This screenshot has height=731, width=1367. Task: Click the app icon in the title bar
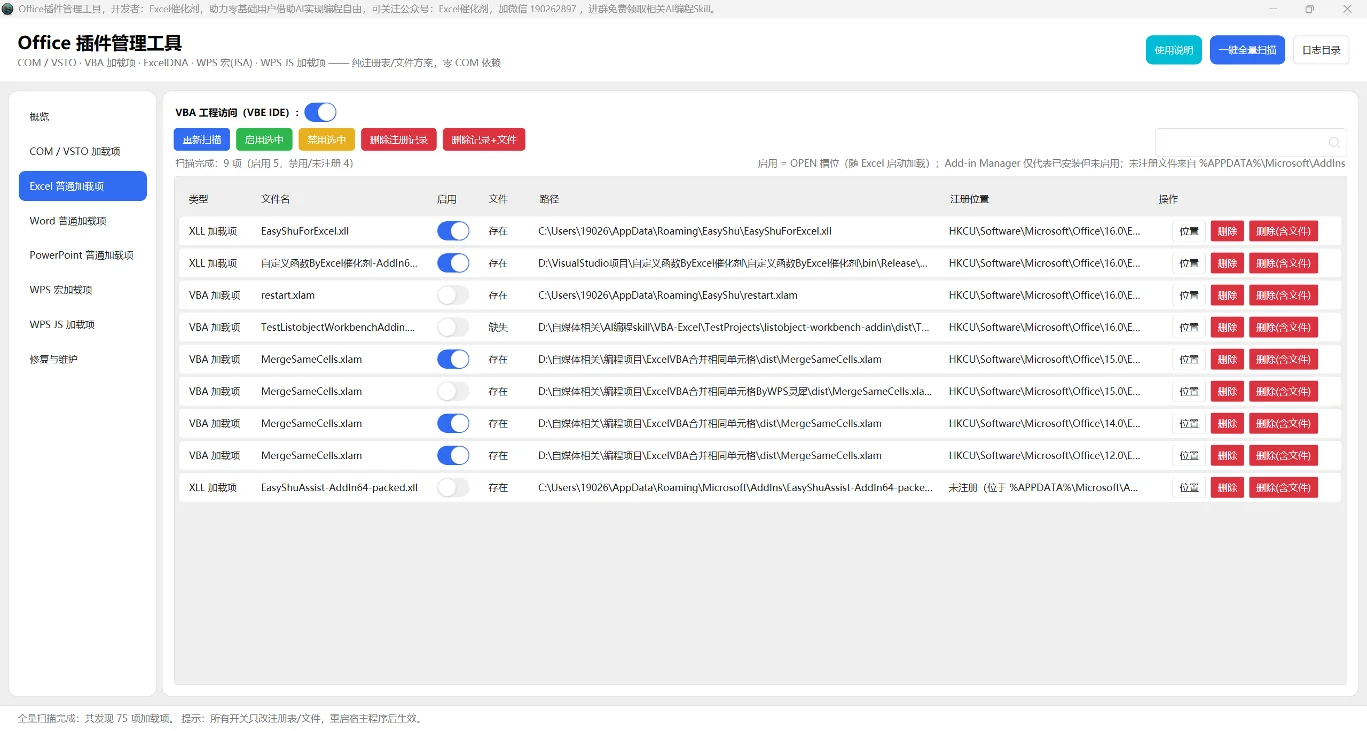[x=8, y=8]
